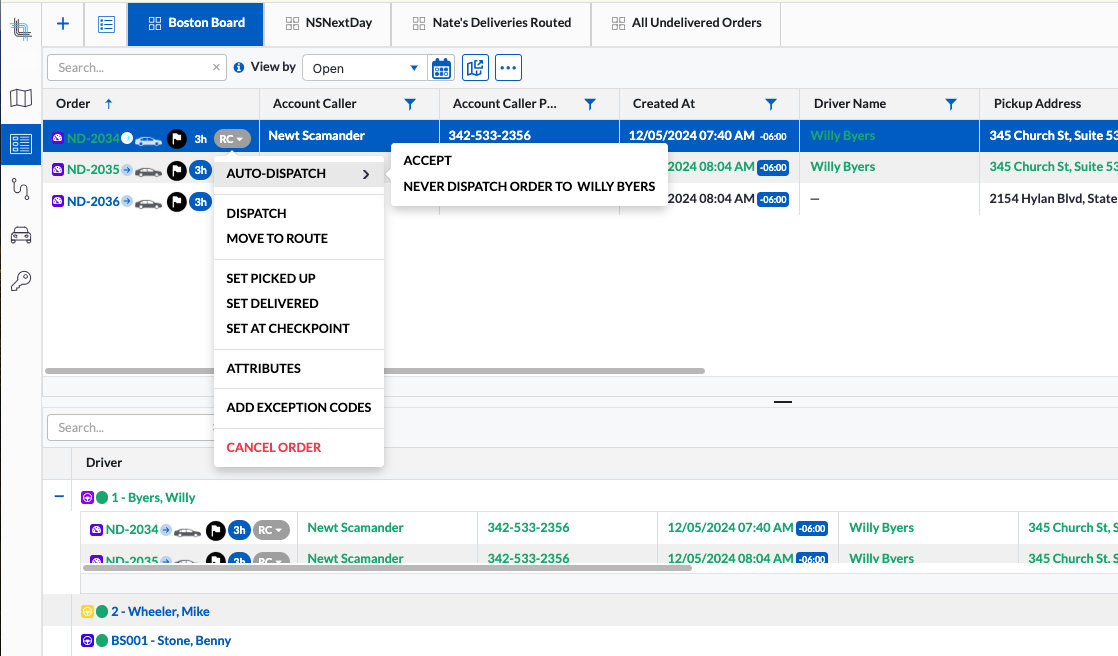Select SET DELIVERED option

tap(272, 304)
